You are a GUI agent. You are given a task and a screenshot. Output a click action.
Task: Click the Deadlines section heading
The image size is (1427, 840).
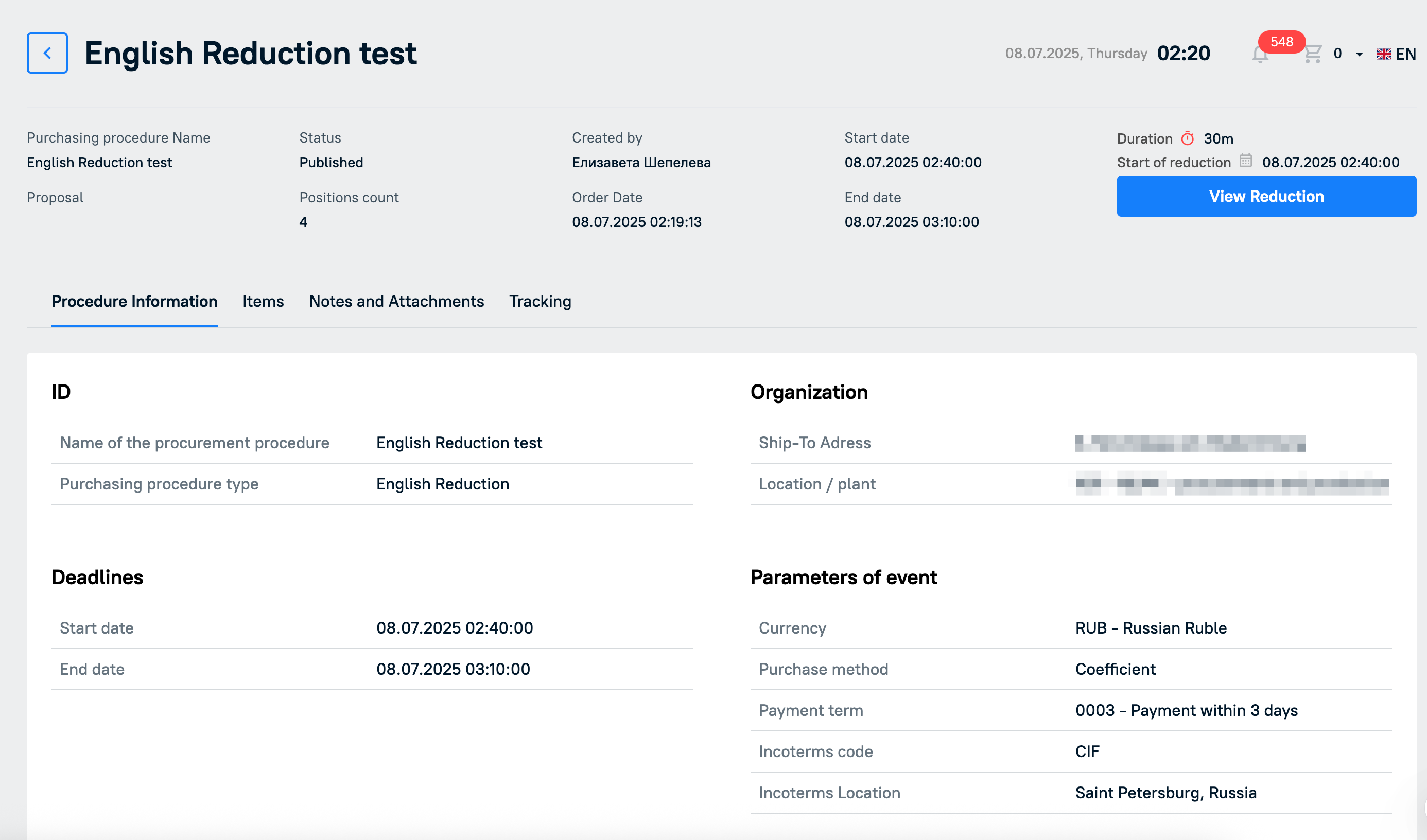pos(97,577)
